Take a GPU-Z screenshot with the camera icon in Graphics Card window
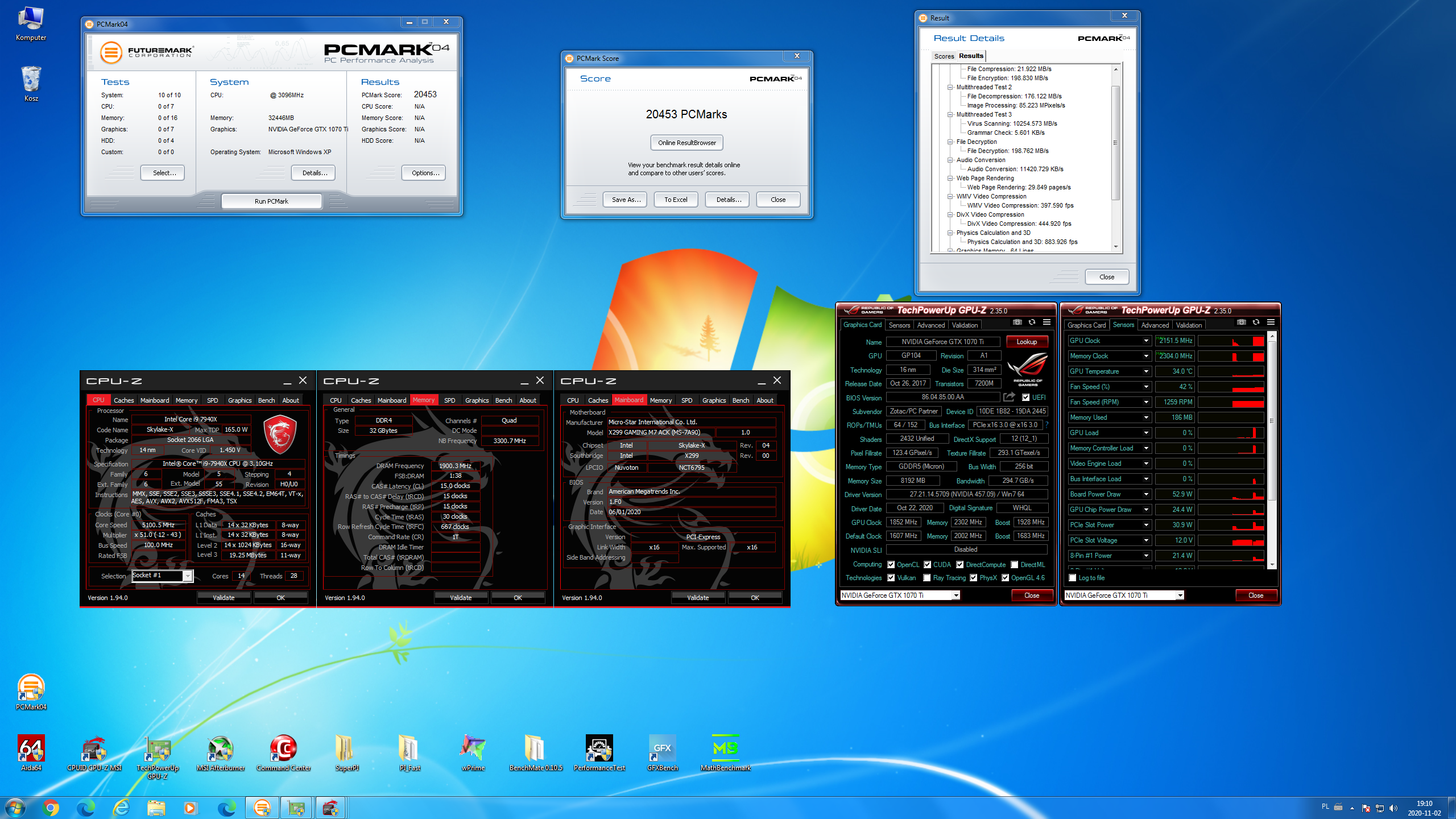Image resolution: width=1456 pixels, height=819 pixels. [1017, 322]
